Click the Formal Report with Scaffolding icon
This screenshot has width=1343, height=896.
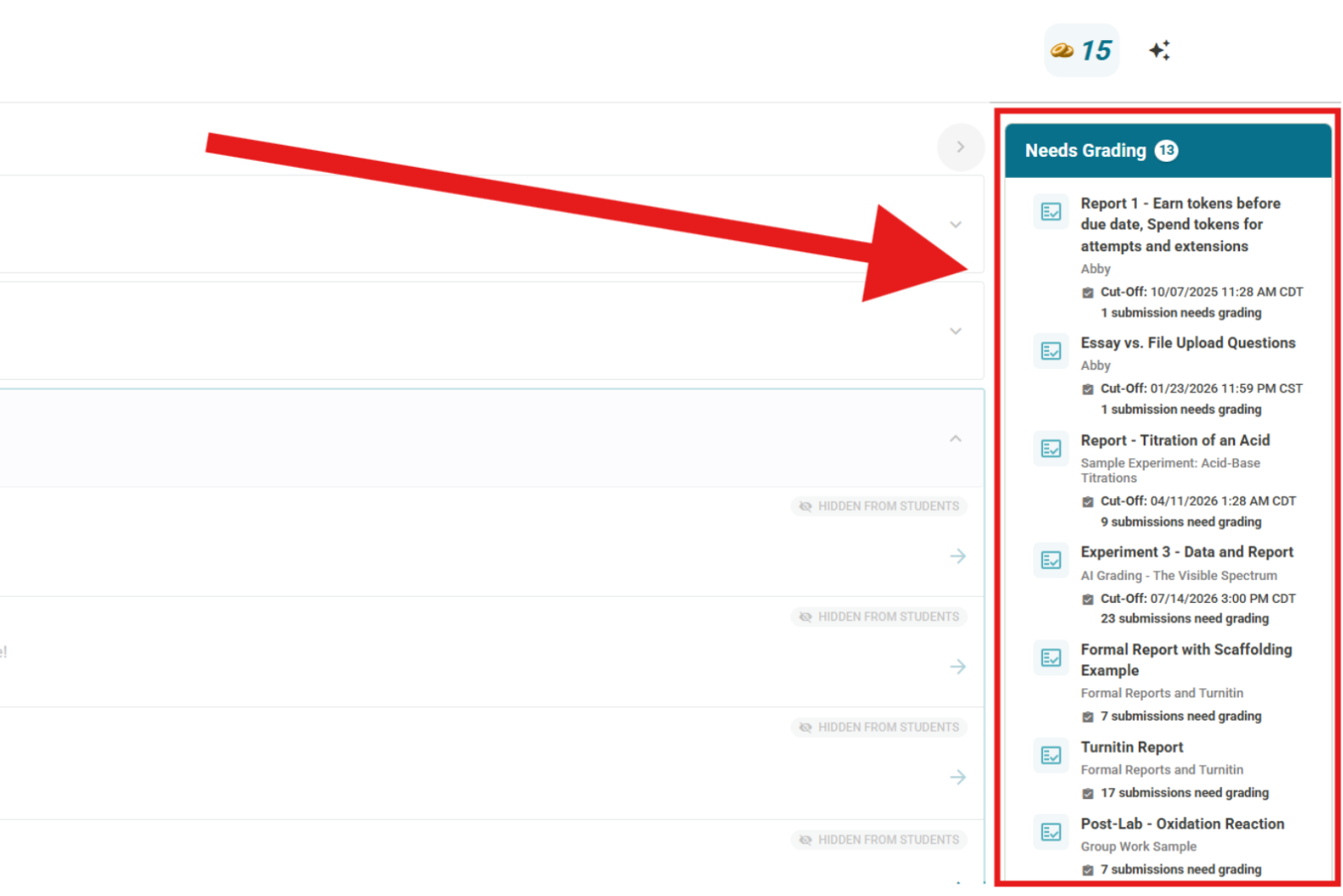1051,658
